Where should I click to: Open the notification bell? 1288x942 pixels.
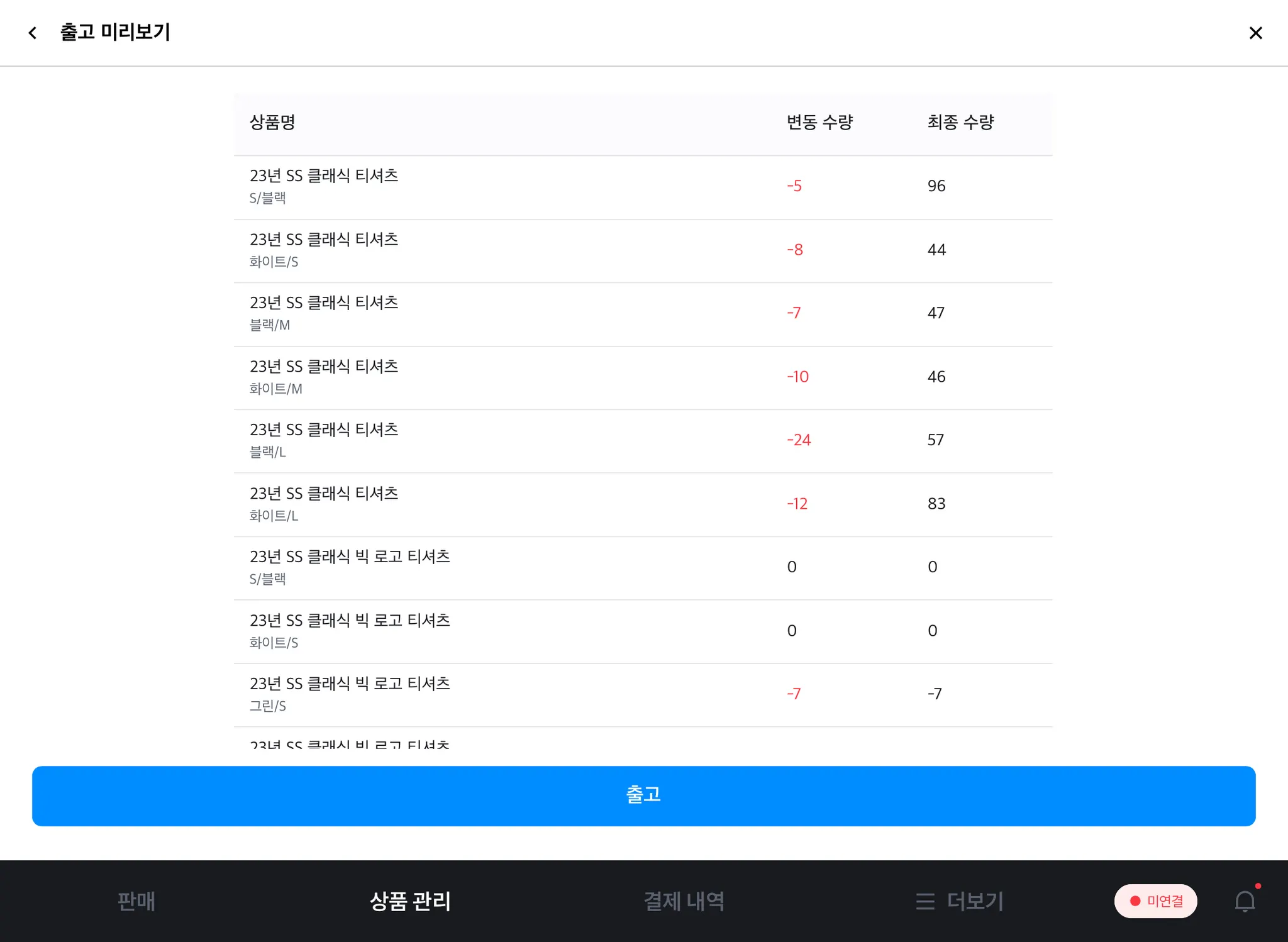pos(1245,901)
